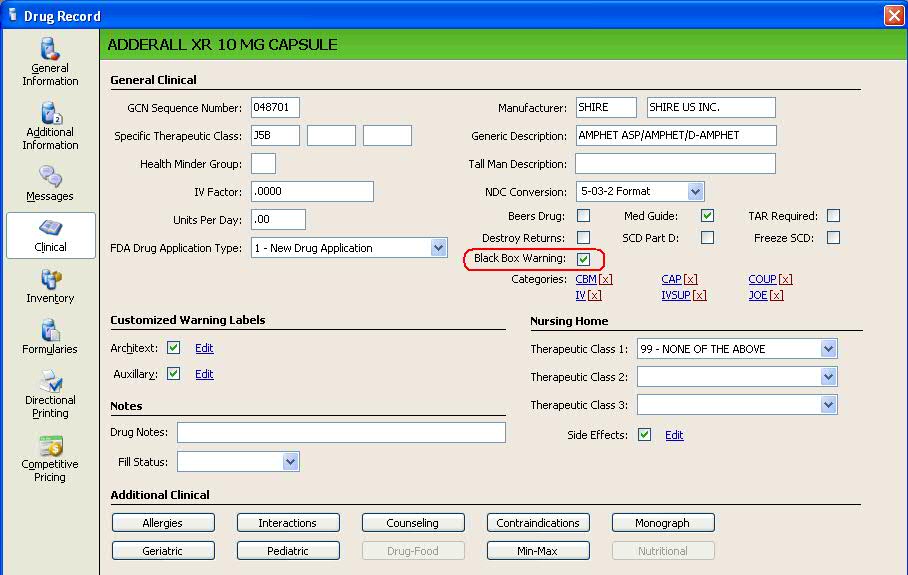Open the Geriatric button
This screenshot has height=575, width=908.
pos(163,550)
